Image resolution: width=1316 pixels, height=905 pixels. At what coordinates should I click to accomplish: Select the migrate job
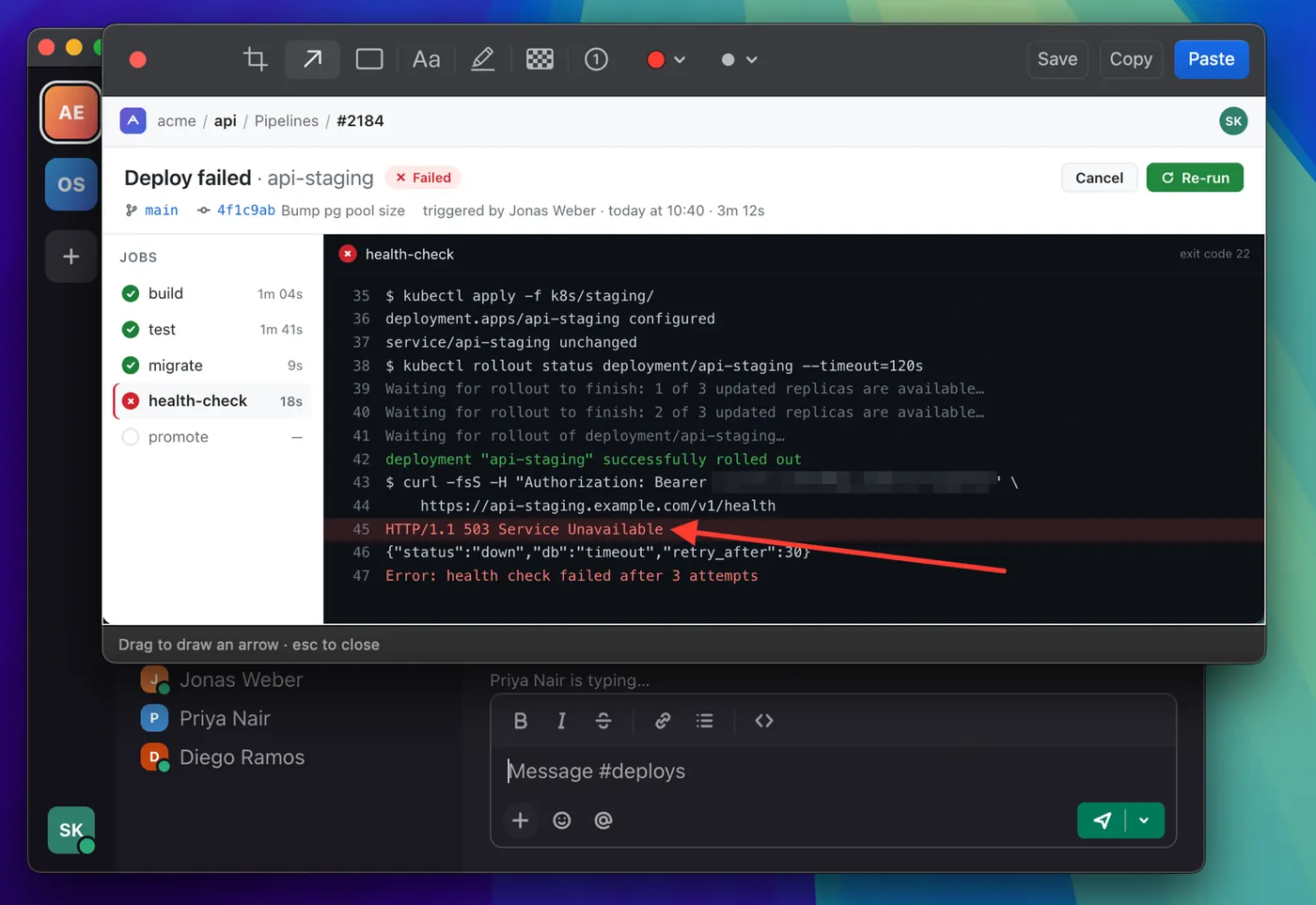click(x=212, y=365)
